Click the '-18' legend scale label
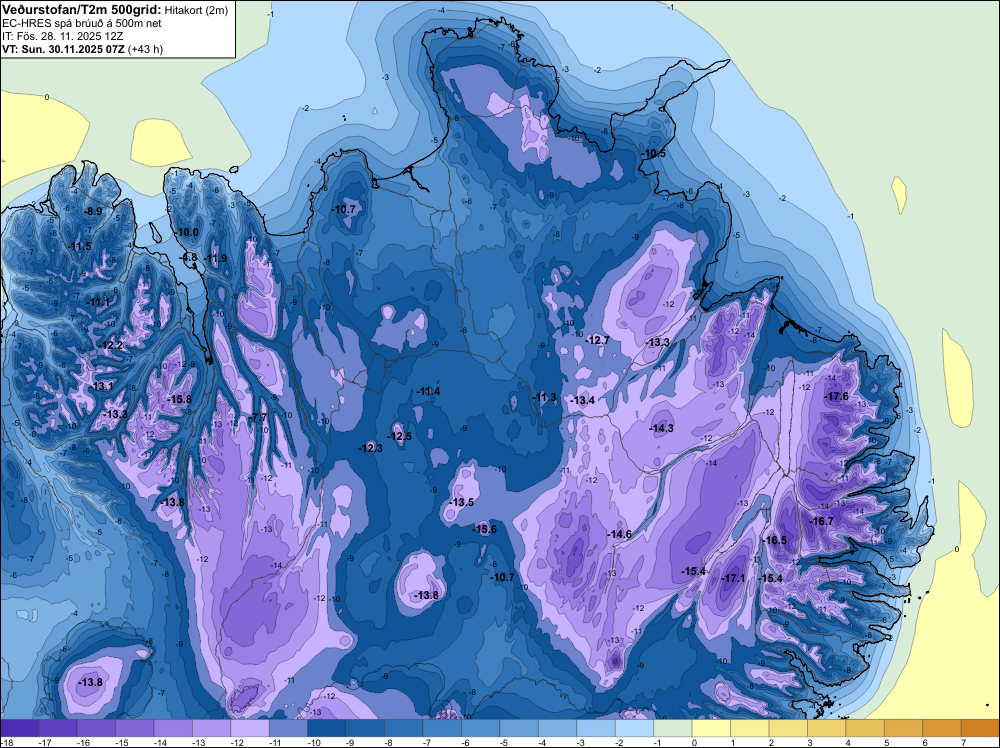The height and width of the screenshot is (748, 1000). coord(6,742)
